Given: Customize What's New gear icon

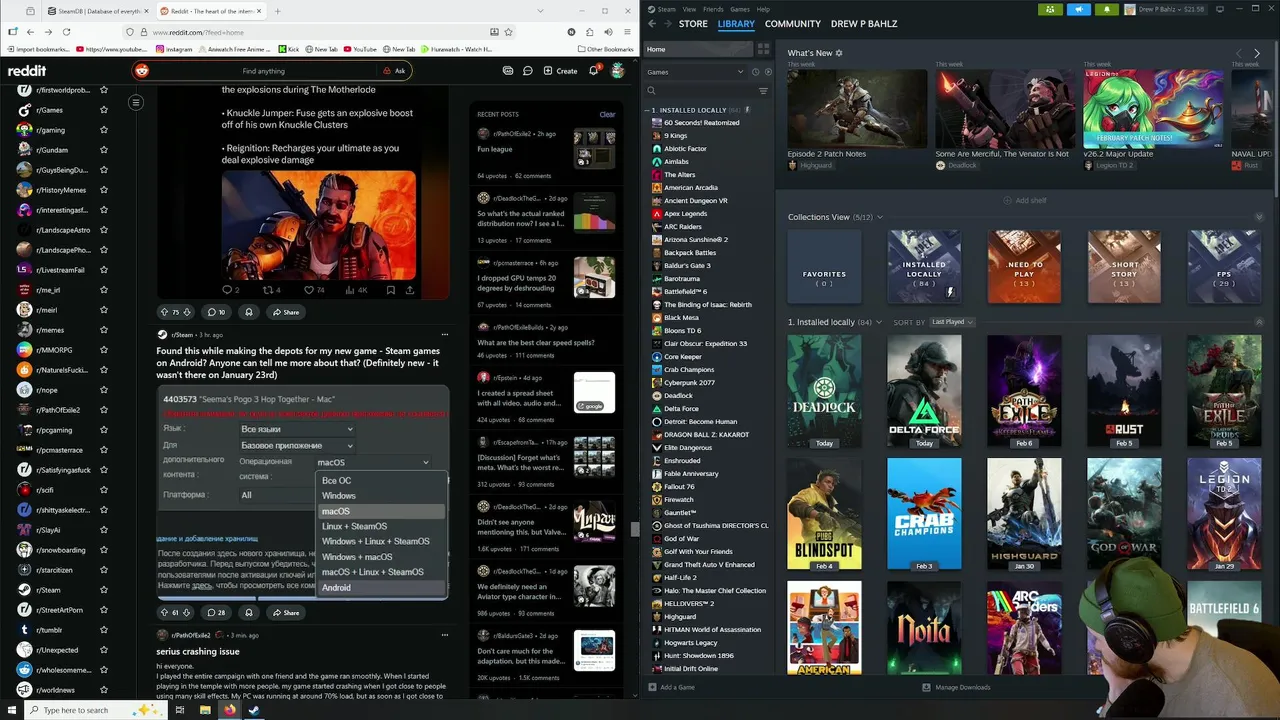Looking at the screenshot, I should click(x=839, y=53).
